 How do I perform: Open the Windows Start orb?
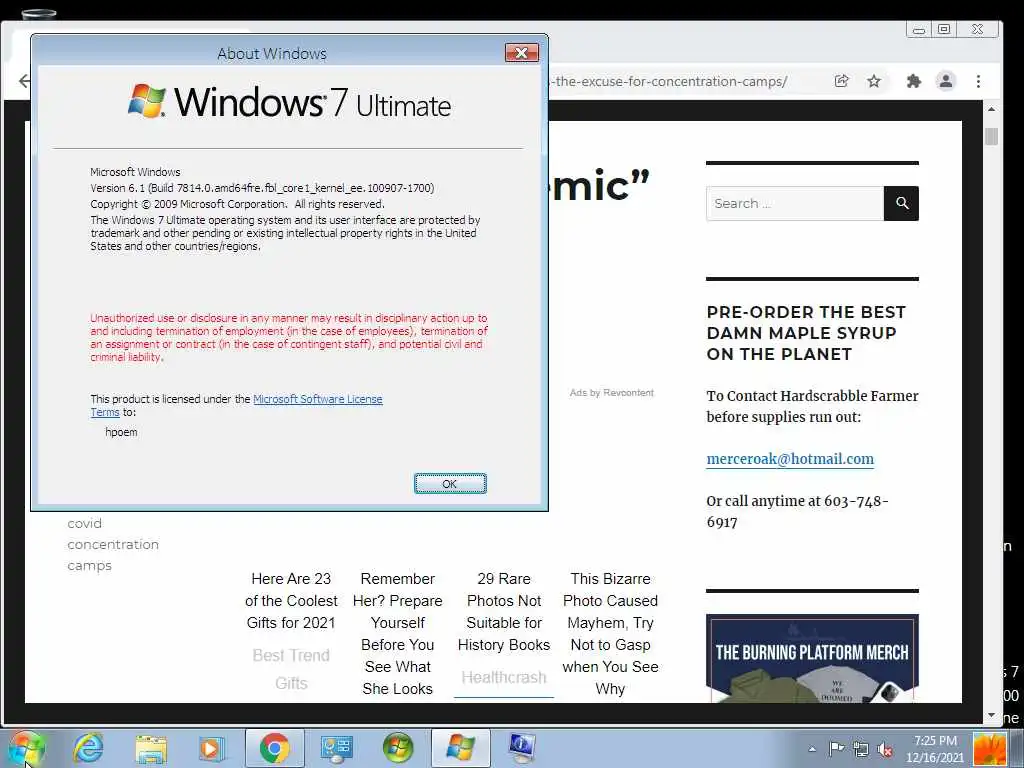tap(26, 748)
